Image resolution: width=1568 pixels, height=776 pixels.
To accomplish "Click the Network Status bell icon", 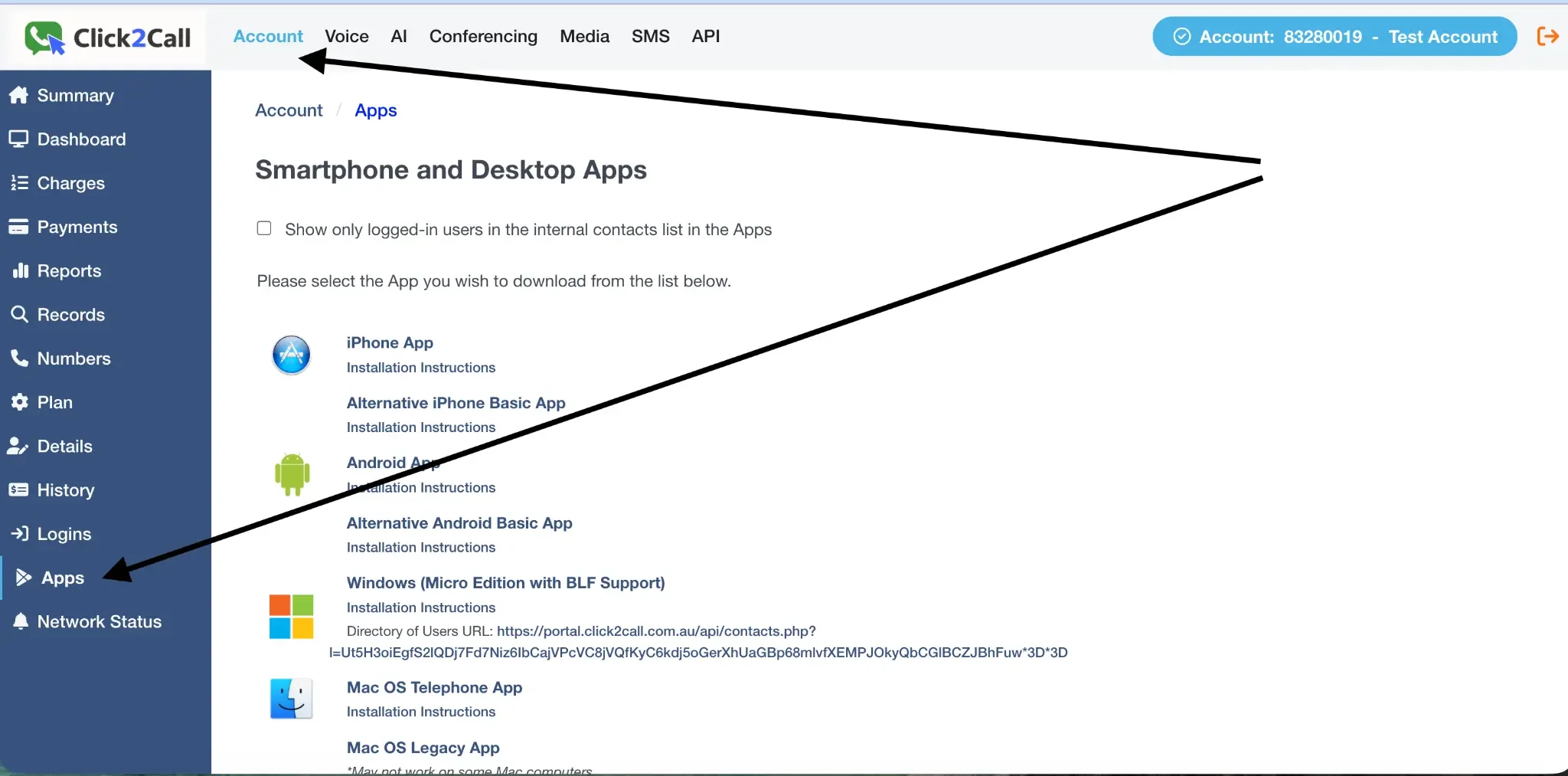I will [x=20, y=621].
